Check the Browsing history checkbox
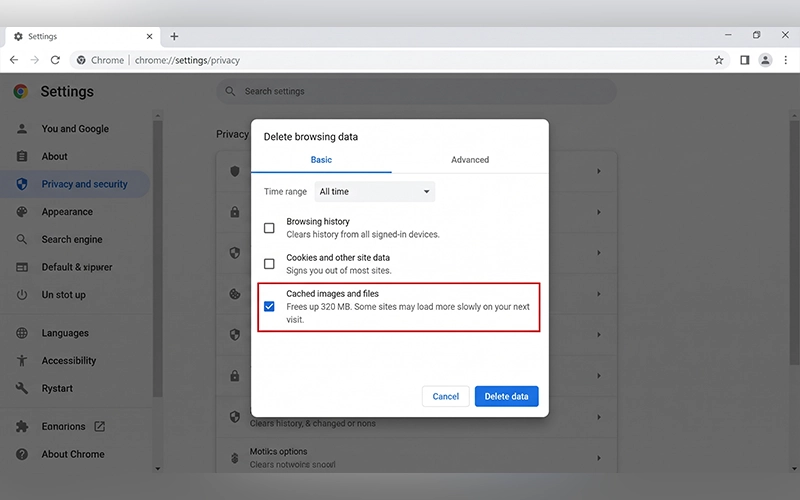Image resolution: width=800 pixels, height=500 pixels. (x=269, y=228)
